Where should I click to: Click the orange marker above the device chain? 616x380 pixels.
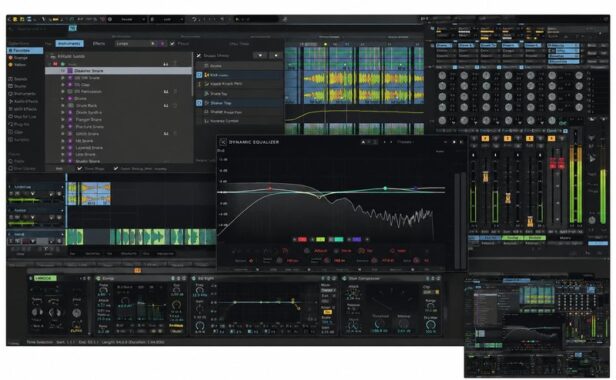pos(138,270)
